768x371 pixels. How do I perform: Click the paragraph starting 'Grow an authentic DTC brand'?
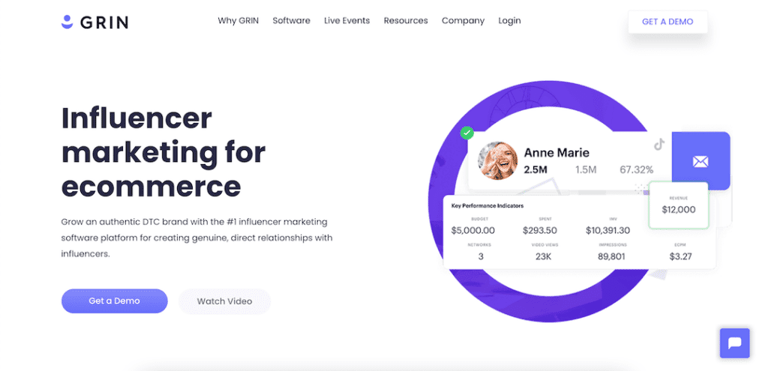pyautogui.click(x=197, y=238)
